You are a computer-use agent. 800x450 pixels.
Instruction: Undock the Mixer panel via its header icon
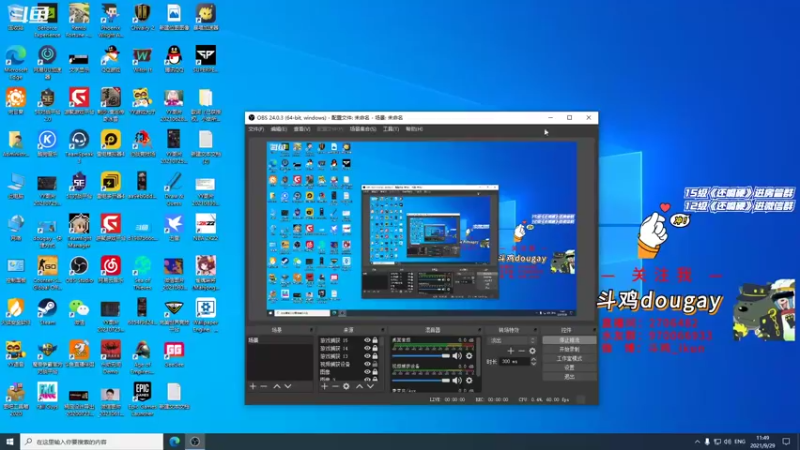click(x=479, y=330)
